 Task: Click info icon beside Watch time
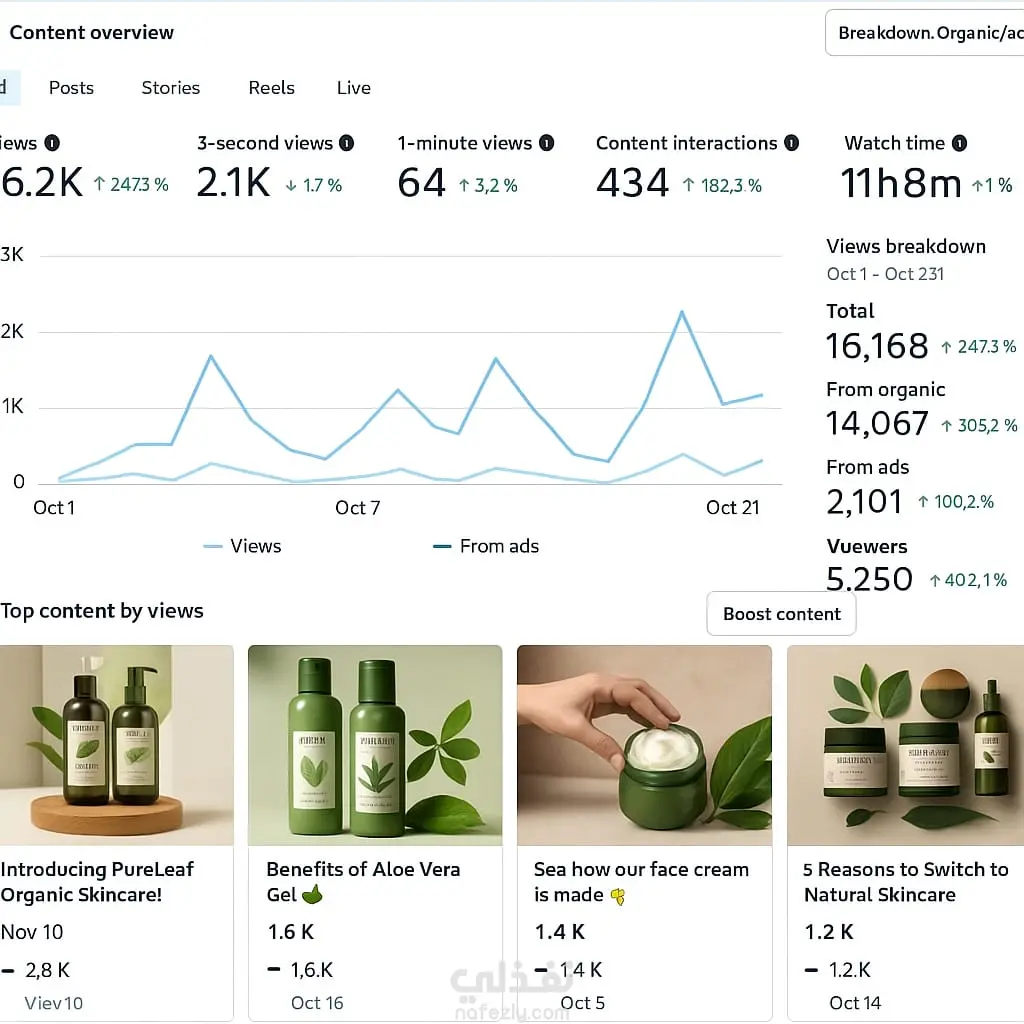959,143
